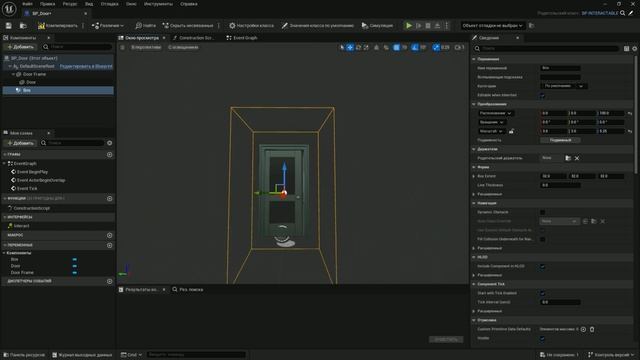This screenshot has width=640, height=360.
Task: Open viewport options hamburger menu
Action: 122,47
